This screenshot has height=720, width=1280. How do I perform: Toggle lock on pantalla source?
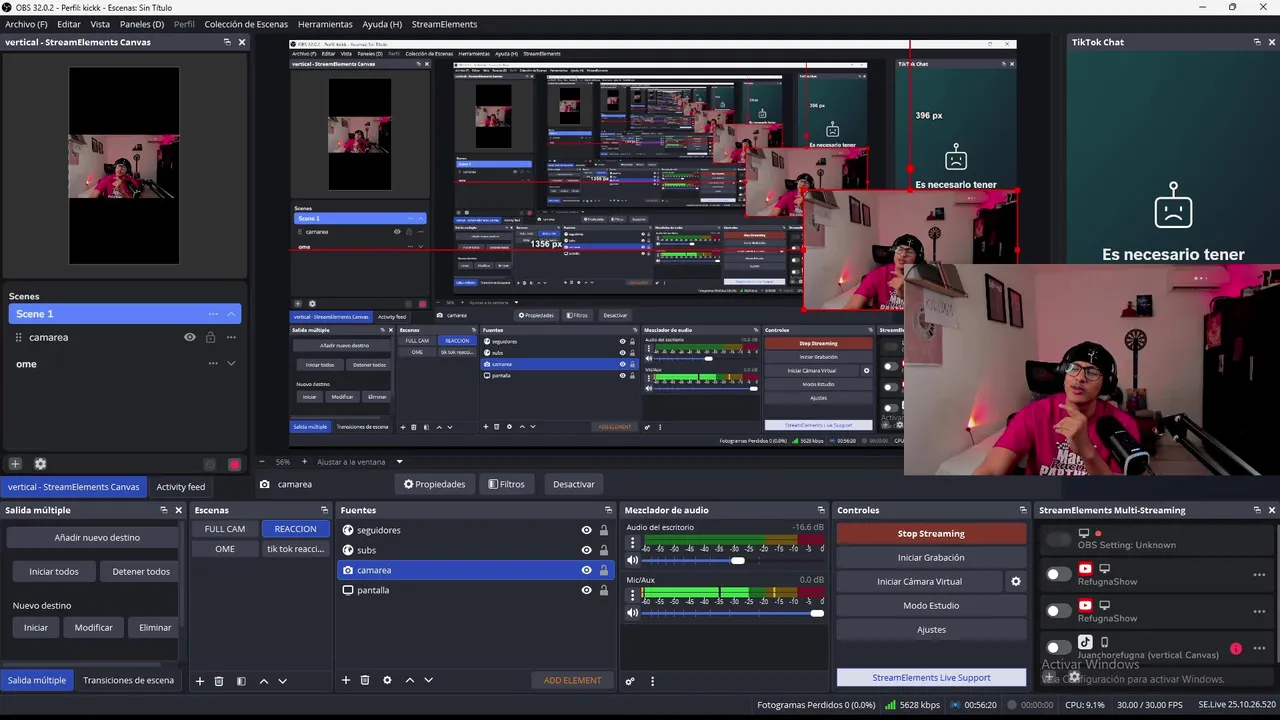pyautogui.click(x=604, y=590)
